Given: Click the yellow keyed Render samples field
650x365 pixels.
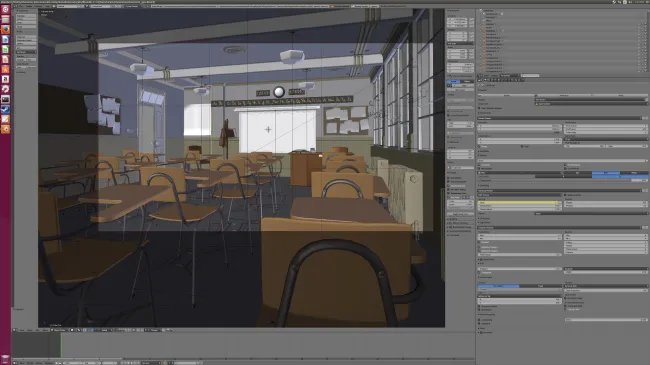Looking at the screenshot, I should pyautogui.click(x=519, y=202).
